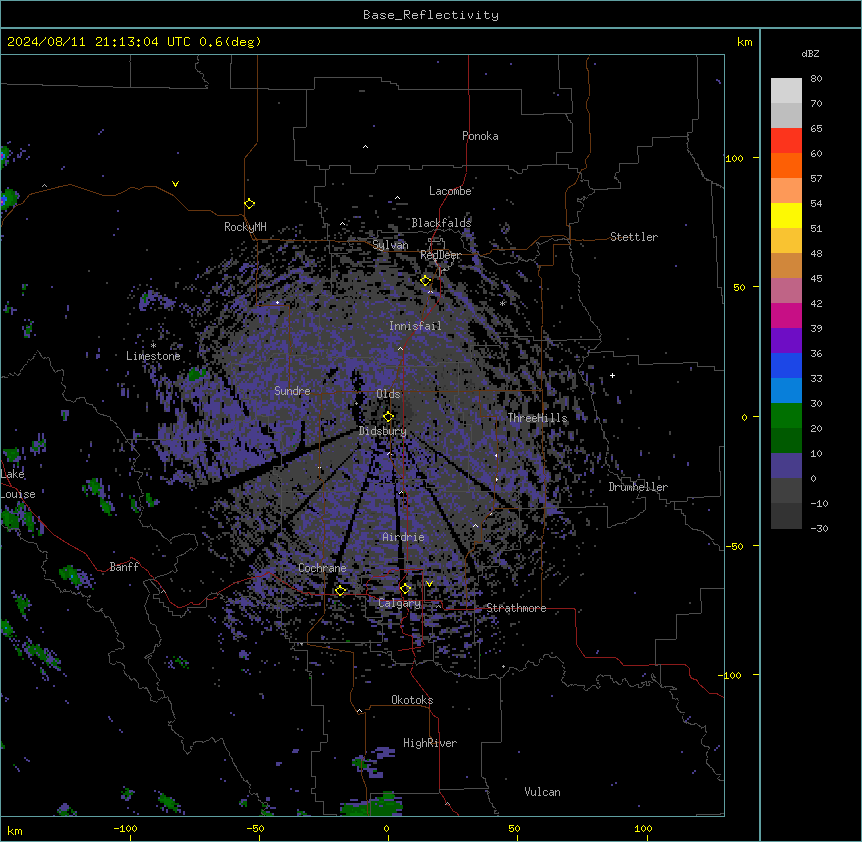
Task: Click the 0 tick on the bottom axis
Action: coord(386,828)
